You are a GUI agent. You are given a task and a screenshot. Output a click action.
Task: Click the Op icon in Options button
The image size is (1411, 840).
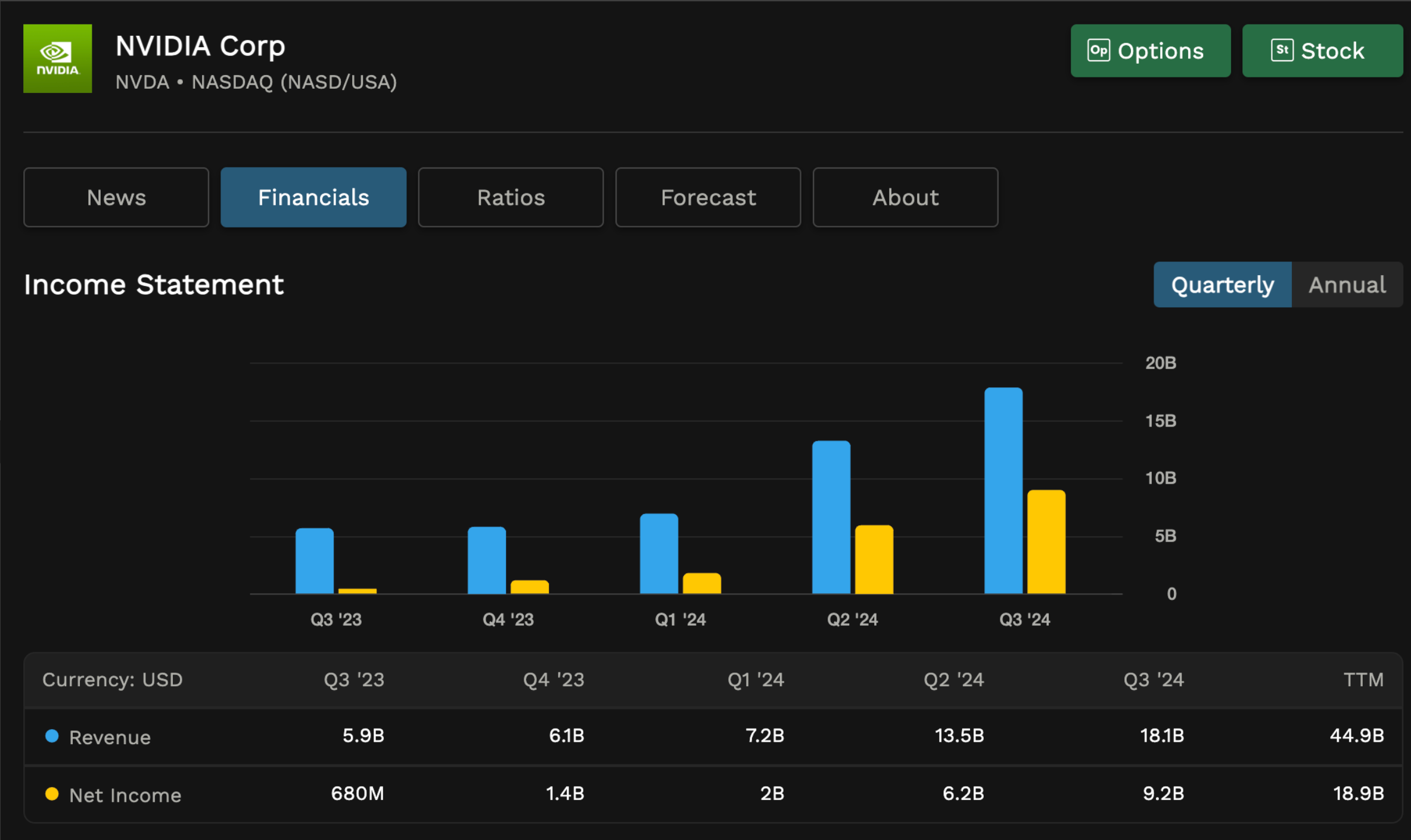1098,51
